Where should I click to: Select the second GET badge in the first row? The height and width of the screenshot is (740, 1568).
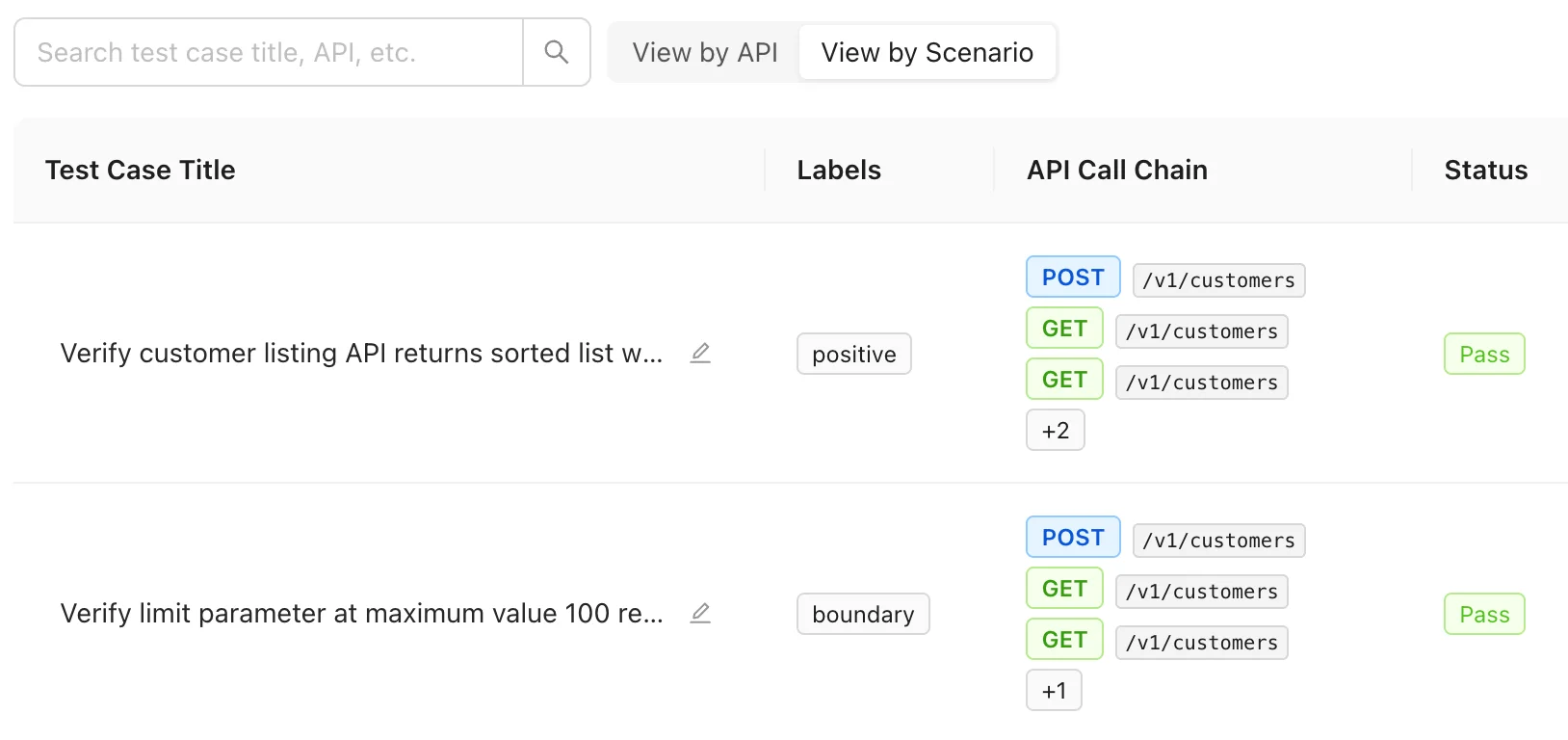click(x=1063, y=379)
